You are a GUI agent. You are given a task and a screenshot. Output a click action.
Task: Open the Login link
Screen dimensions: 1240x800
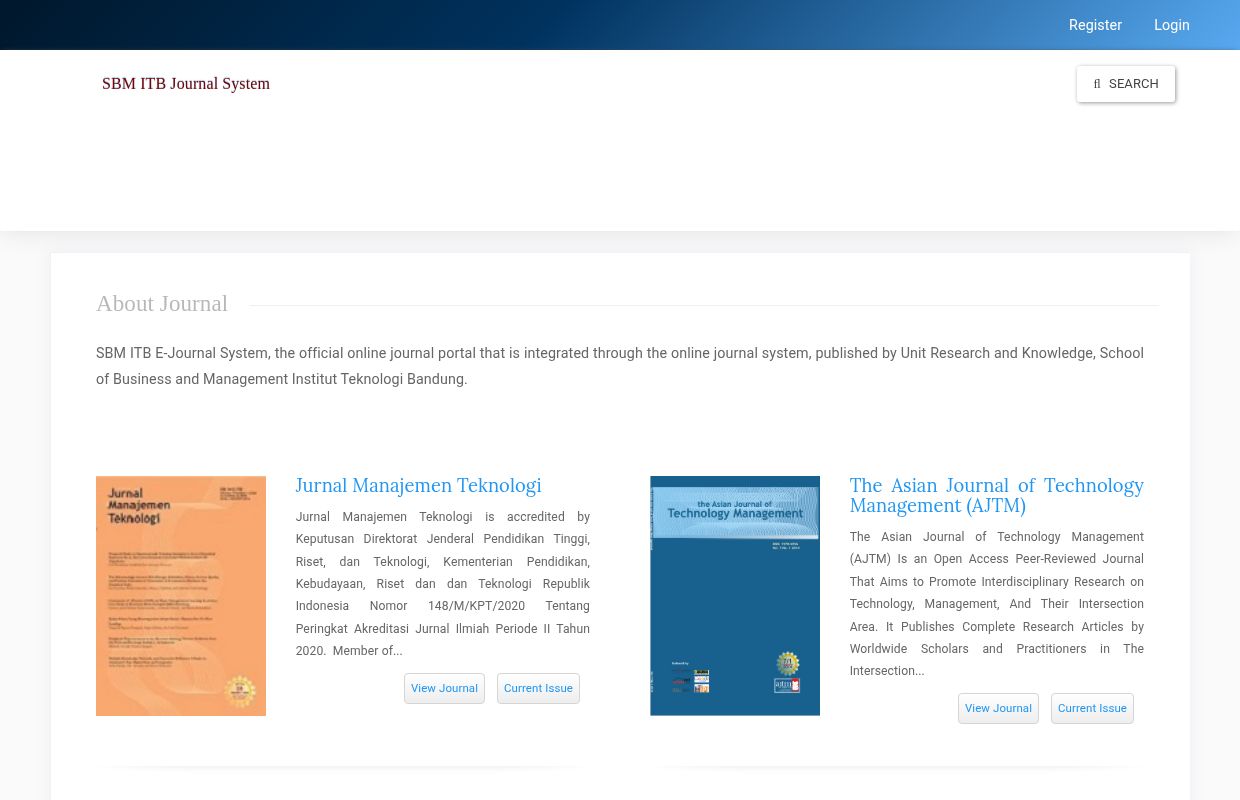1171,25
